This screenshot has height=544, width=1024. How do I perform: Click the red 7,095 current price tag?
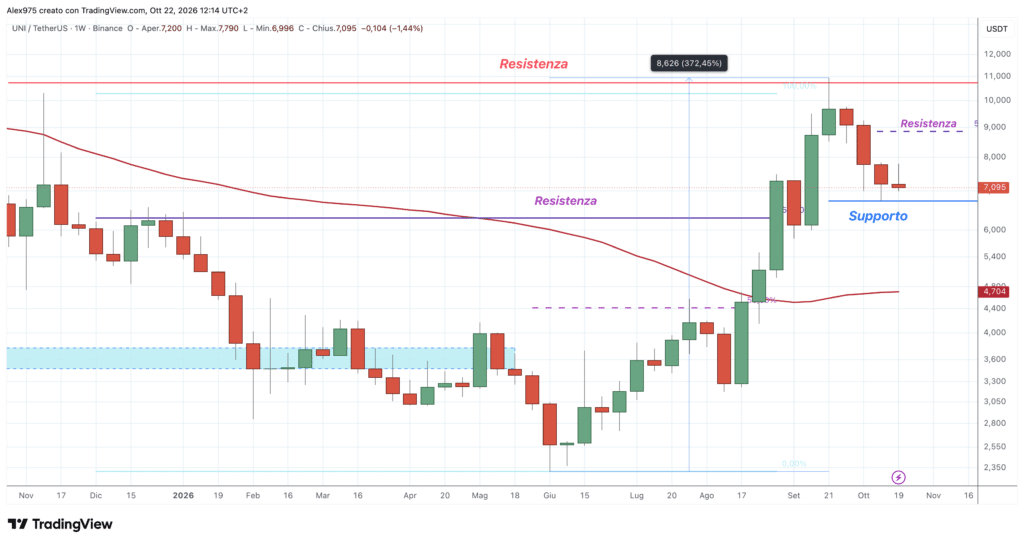click(994, 187)
